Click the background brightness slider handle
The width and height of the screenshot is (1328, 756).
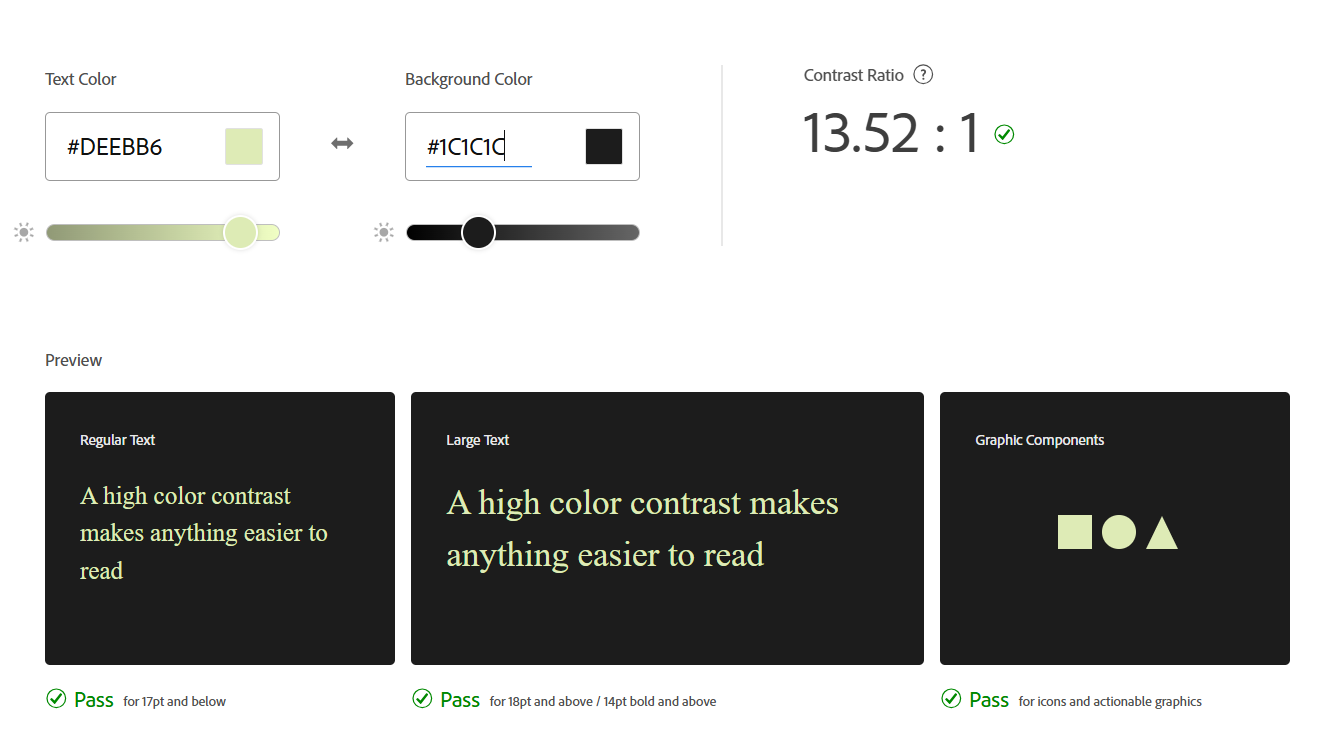(x=479, y=233)
